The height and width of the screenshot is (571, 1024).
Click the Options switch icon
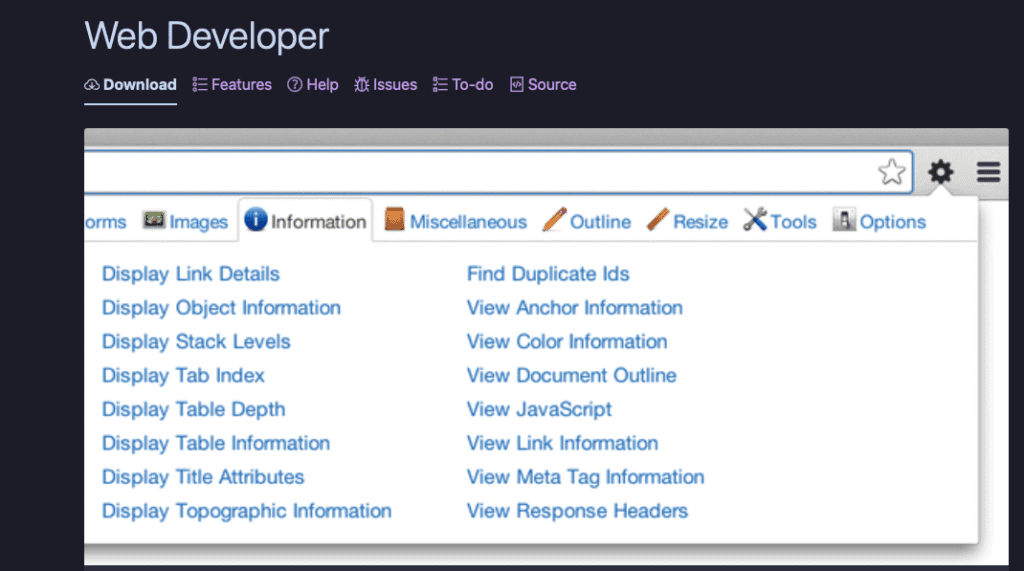click(844, 220)
